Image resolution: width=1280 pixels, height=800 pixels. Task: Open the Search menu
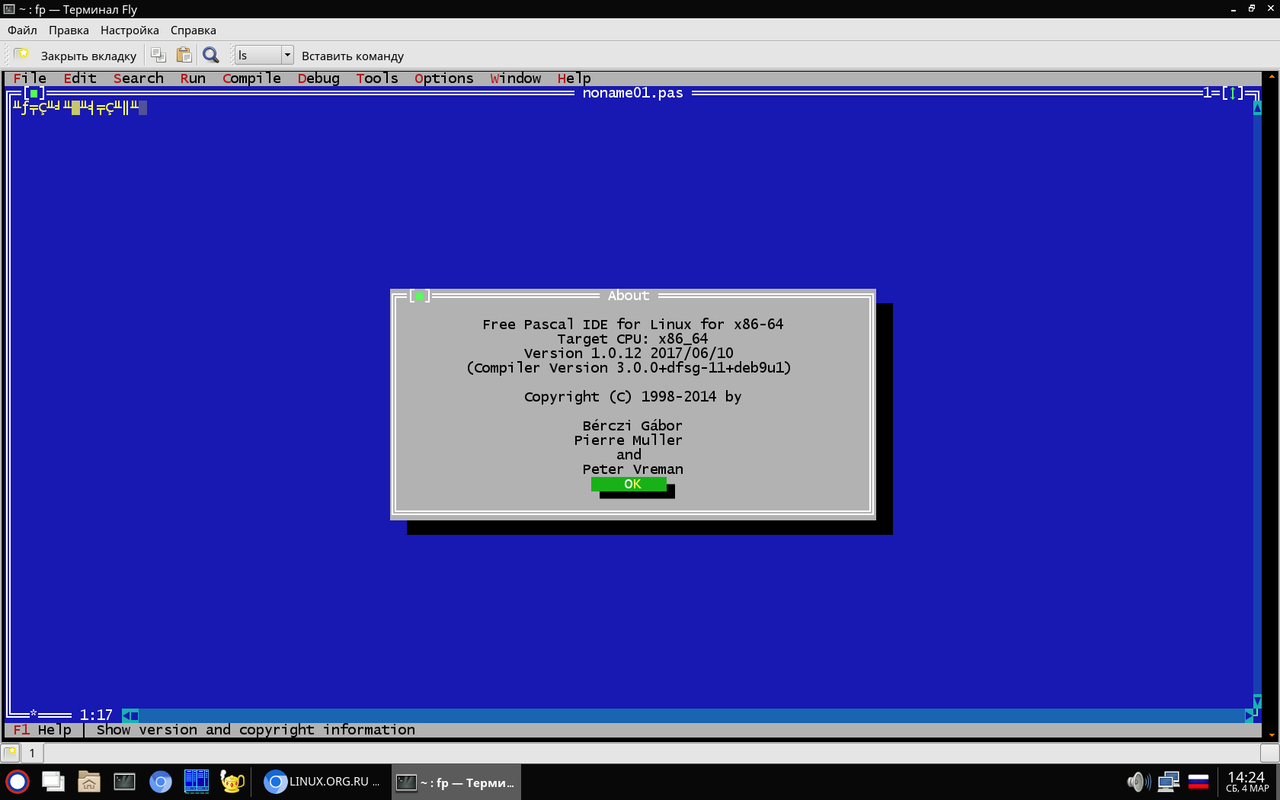click(138, 78)
